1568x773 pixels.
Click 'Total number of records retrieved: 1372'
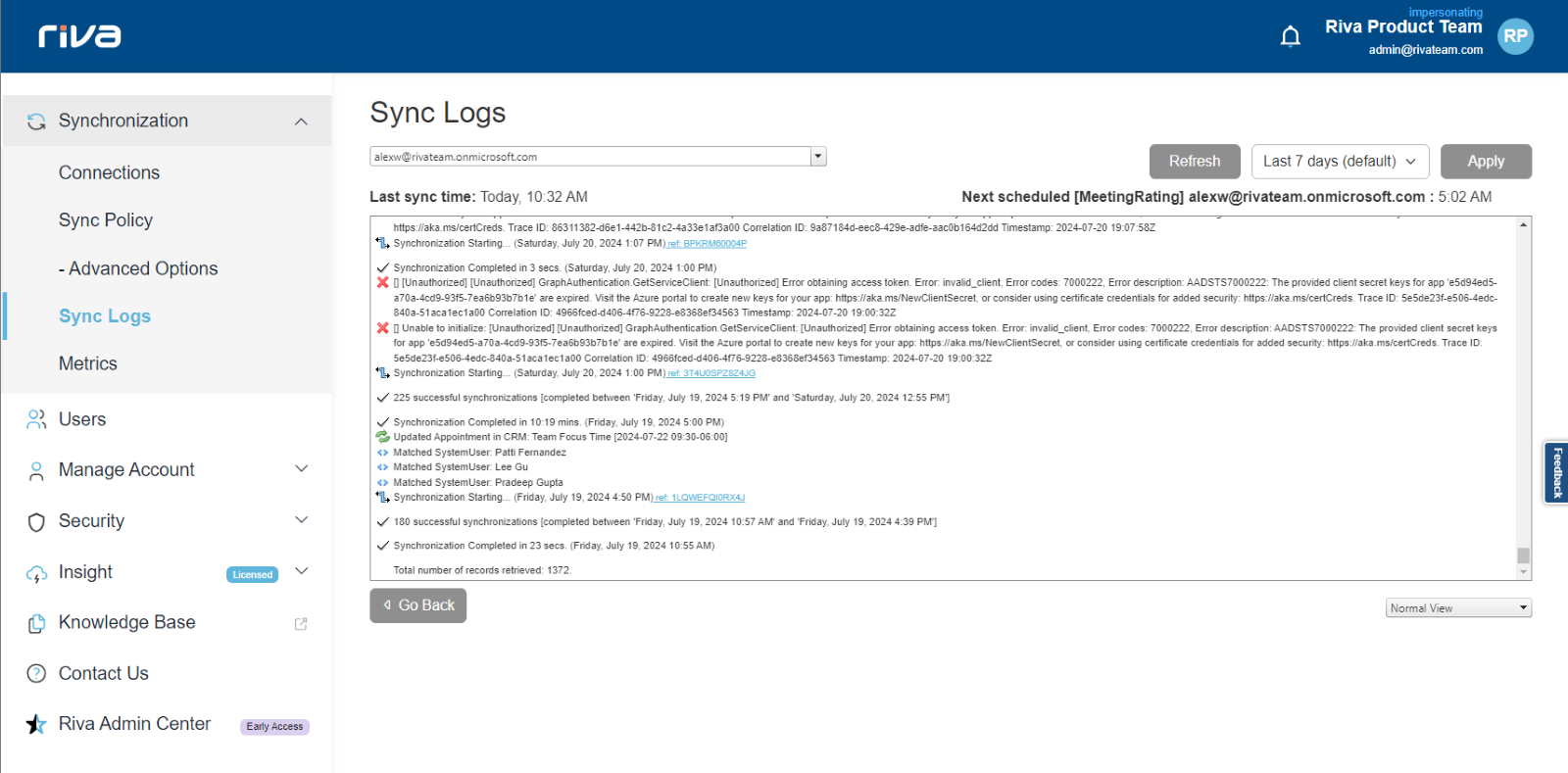(x=482, y=570)
